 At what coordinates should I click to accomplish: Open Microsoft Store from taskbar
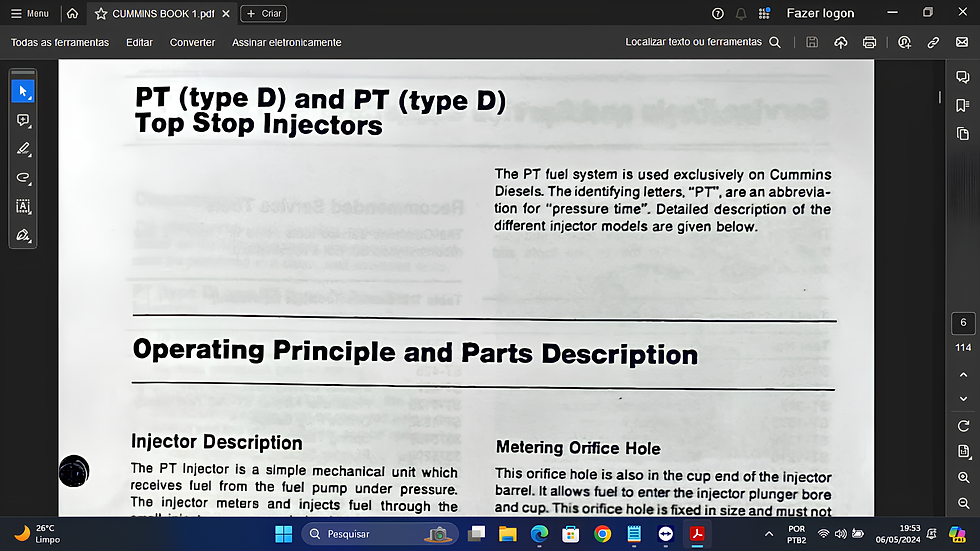[571, 534]
